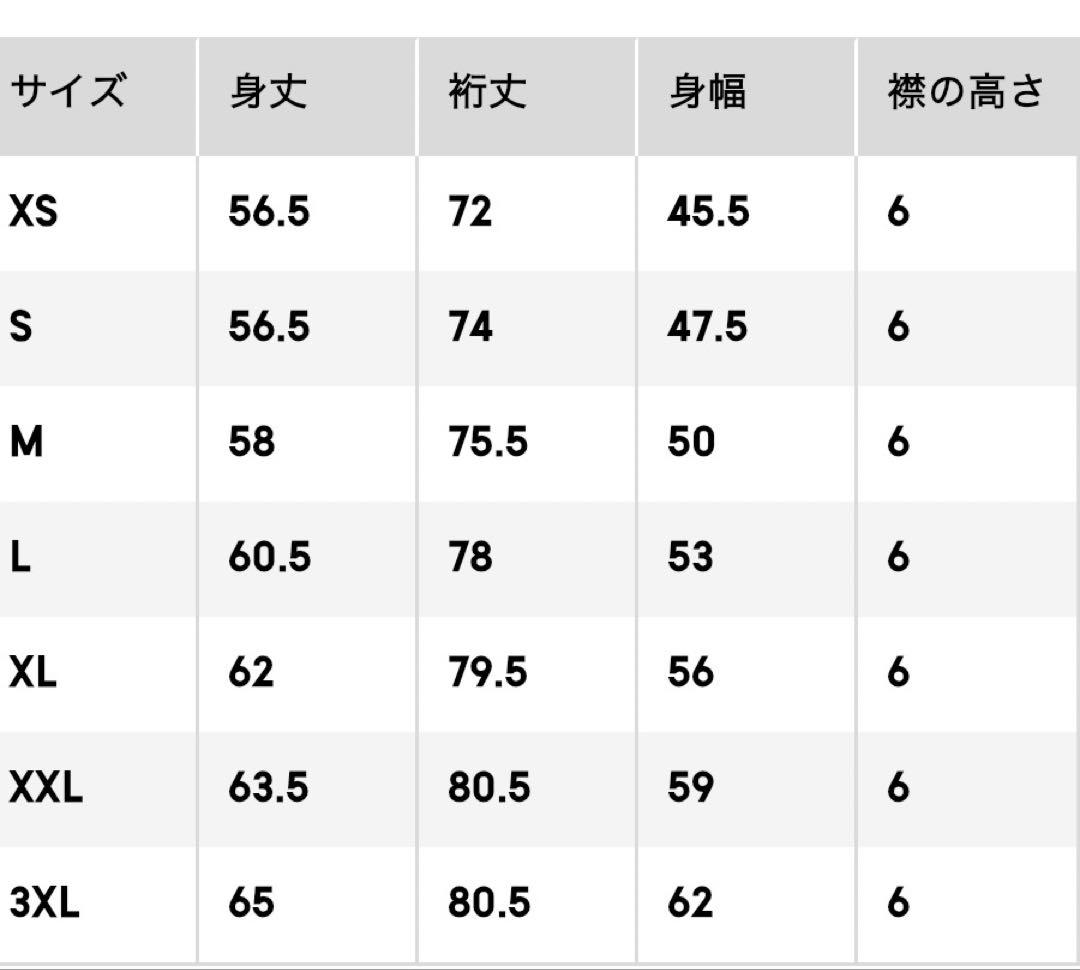Click the 47.5 身幅 value for S

[x=707, y=327]
